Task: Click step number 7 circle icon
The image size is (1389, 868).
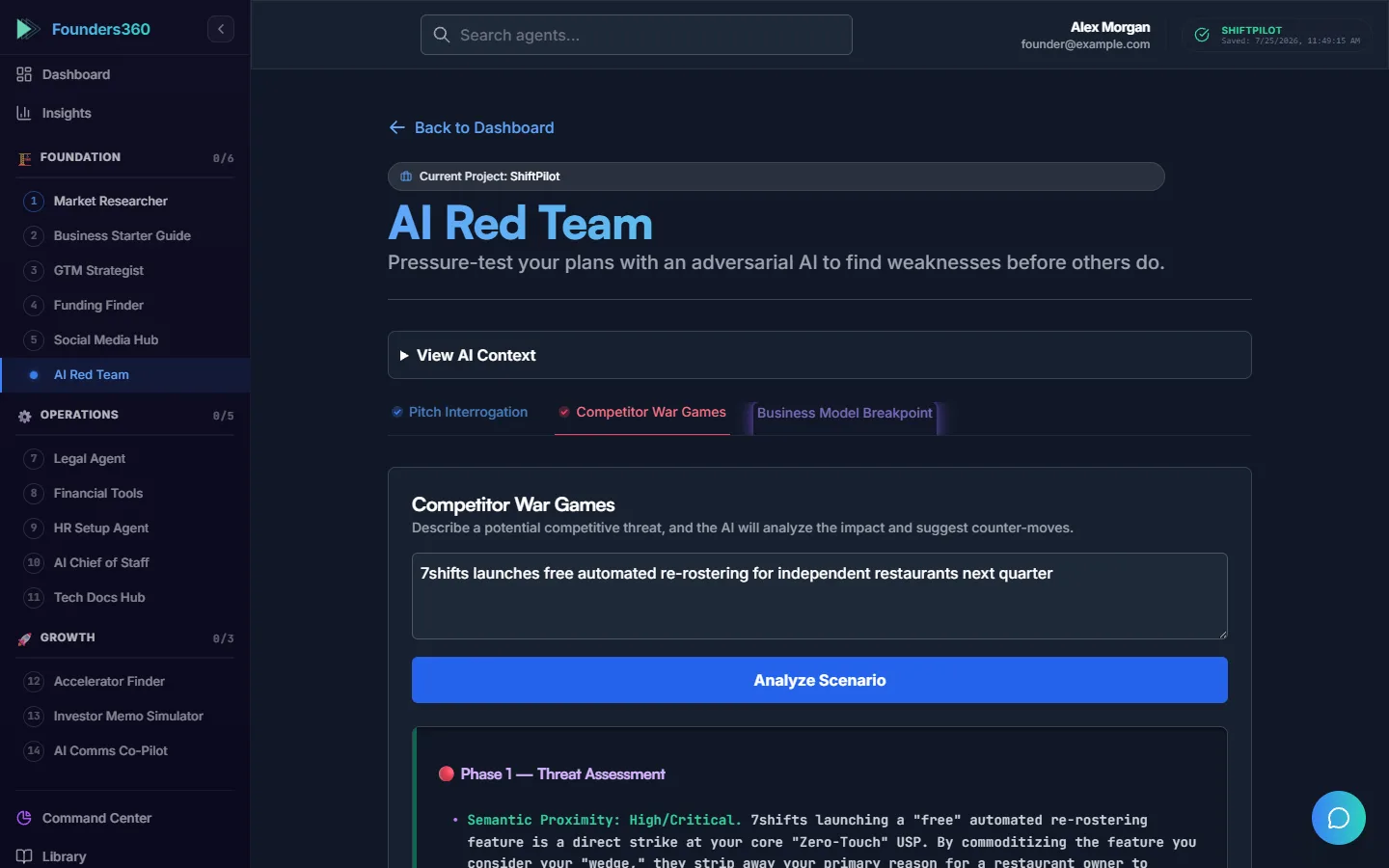Action: (x=34, y=458)
